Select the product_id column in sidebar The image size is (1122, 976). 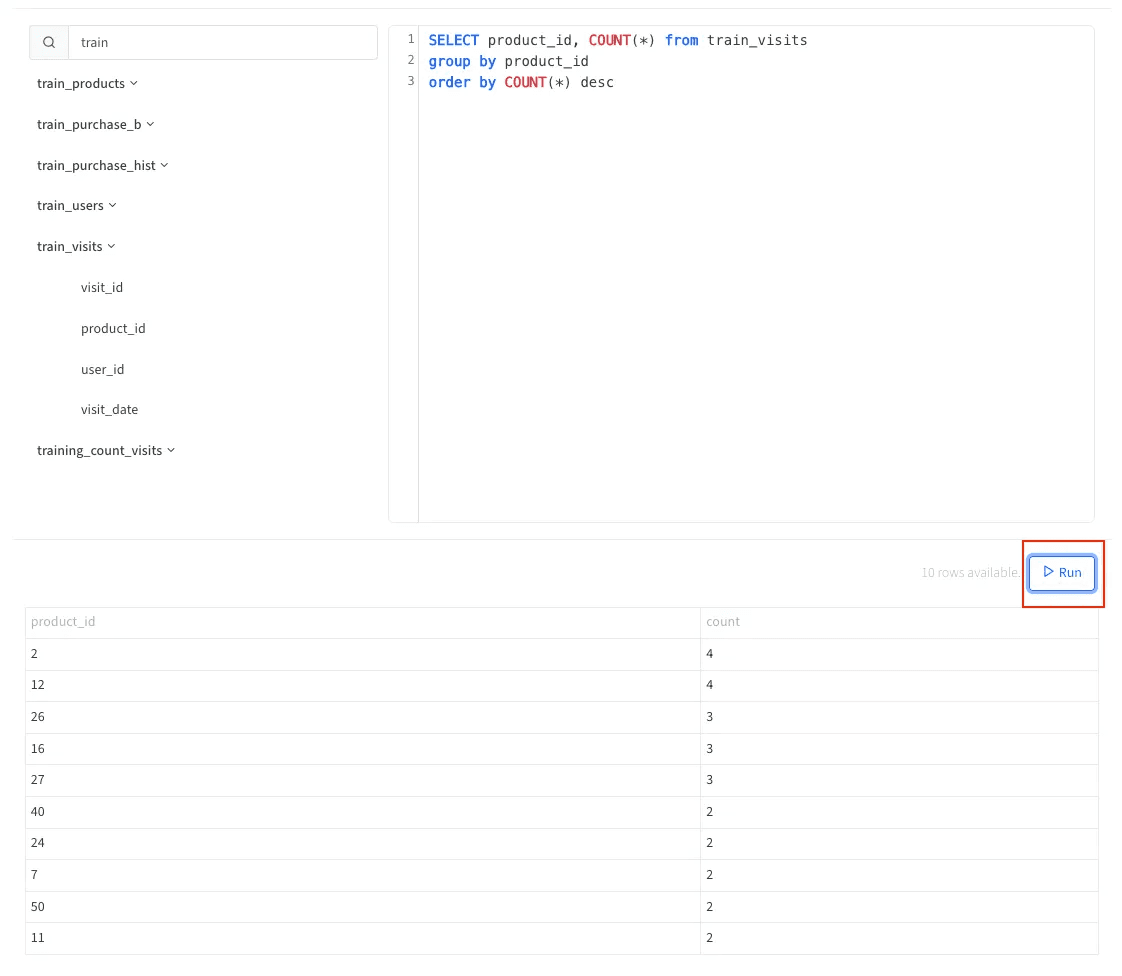click(113, 328)
